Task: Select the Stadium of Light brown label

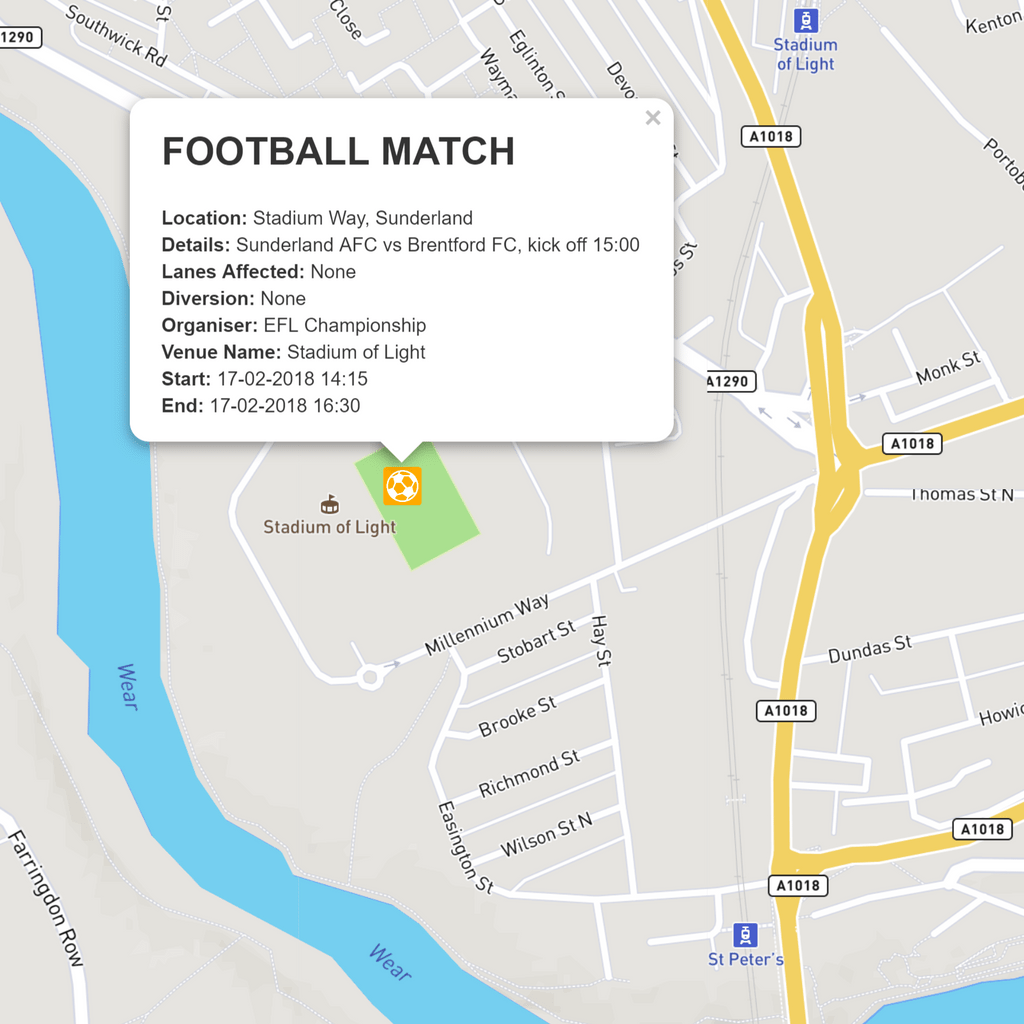Action: tap(329, 527)
